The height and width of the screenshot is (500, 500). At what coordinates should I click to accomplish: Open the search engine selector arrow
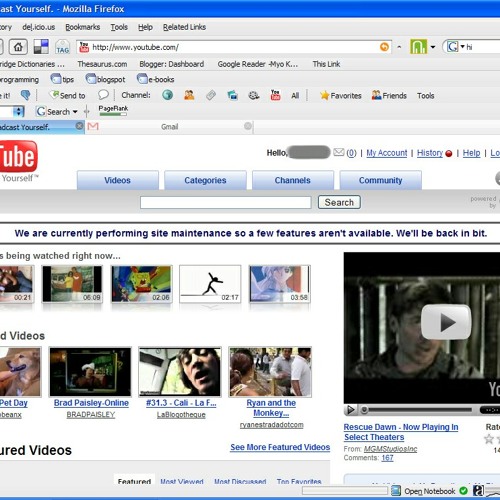click(462, 47)
